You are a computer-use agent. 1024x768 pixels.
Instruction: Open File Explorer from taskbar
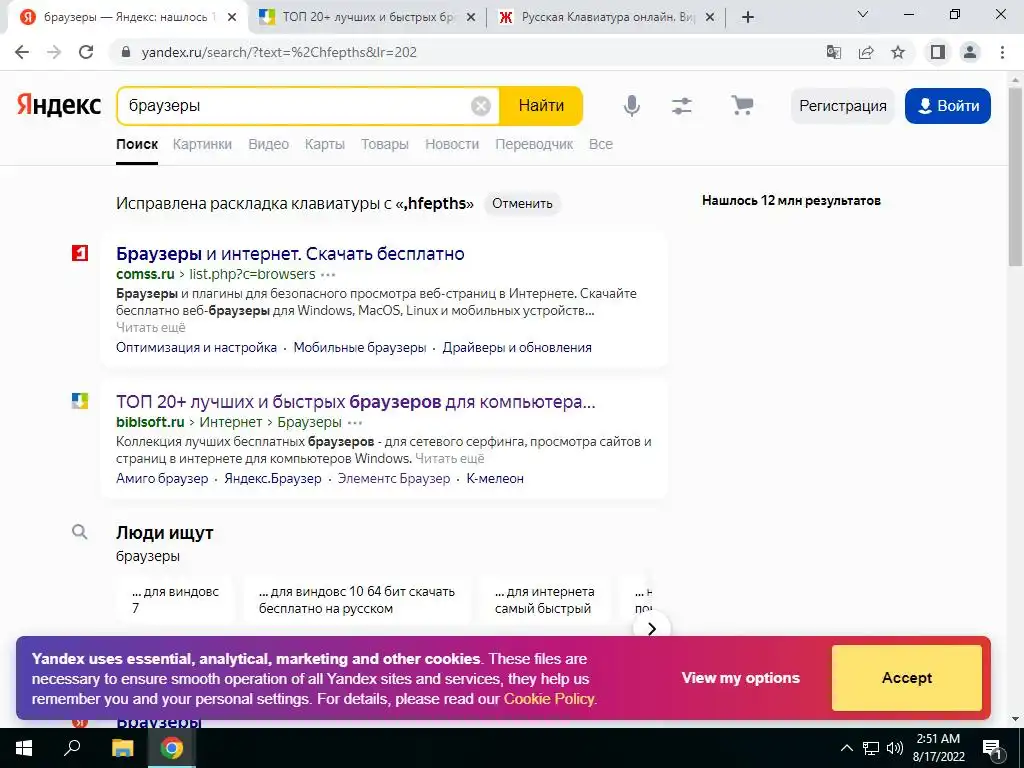click(122, 748)
